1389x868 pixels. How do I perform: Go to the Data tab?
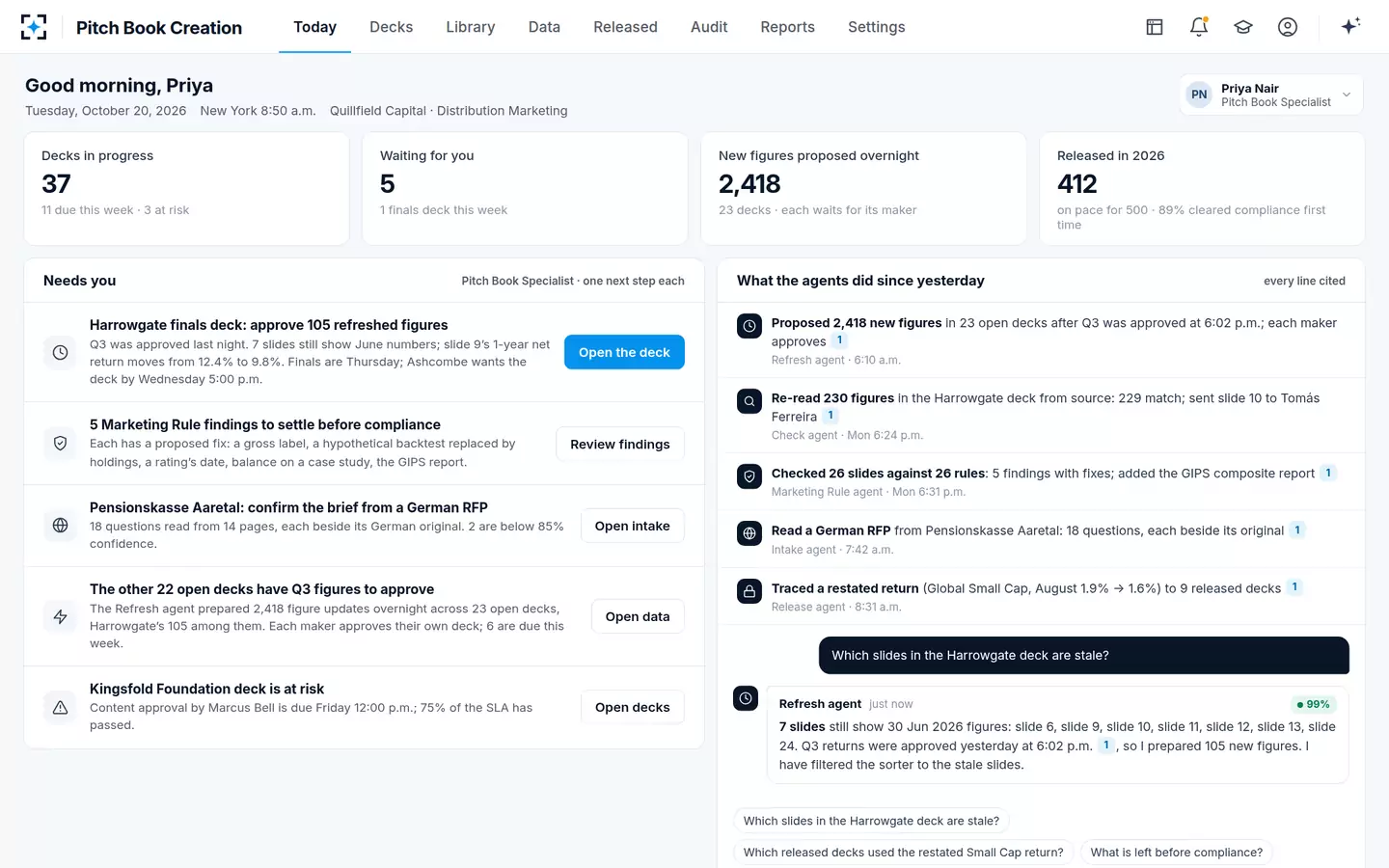(x=544, y=27)
